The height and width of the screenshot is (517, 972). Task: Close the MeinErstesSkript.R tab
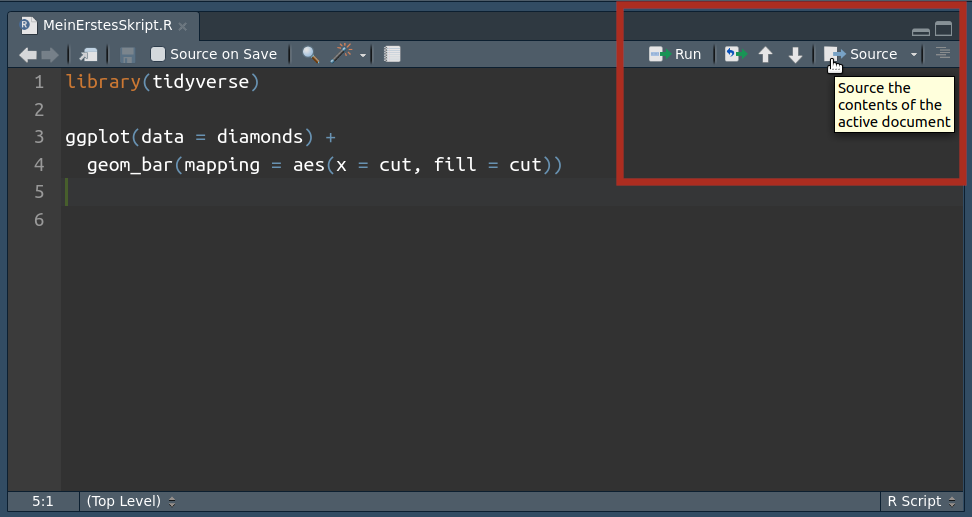pyautogui.click(x=183, y=26)
